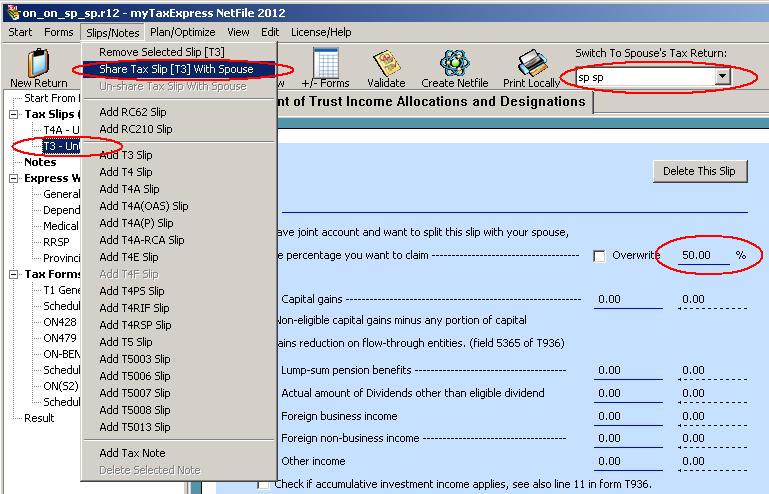Open the ON428 form tree item
The height and width of the screenshot is (494, 769).
pyautogui.click(x=60, y=322)
